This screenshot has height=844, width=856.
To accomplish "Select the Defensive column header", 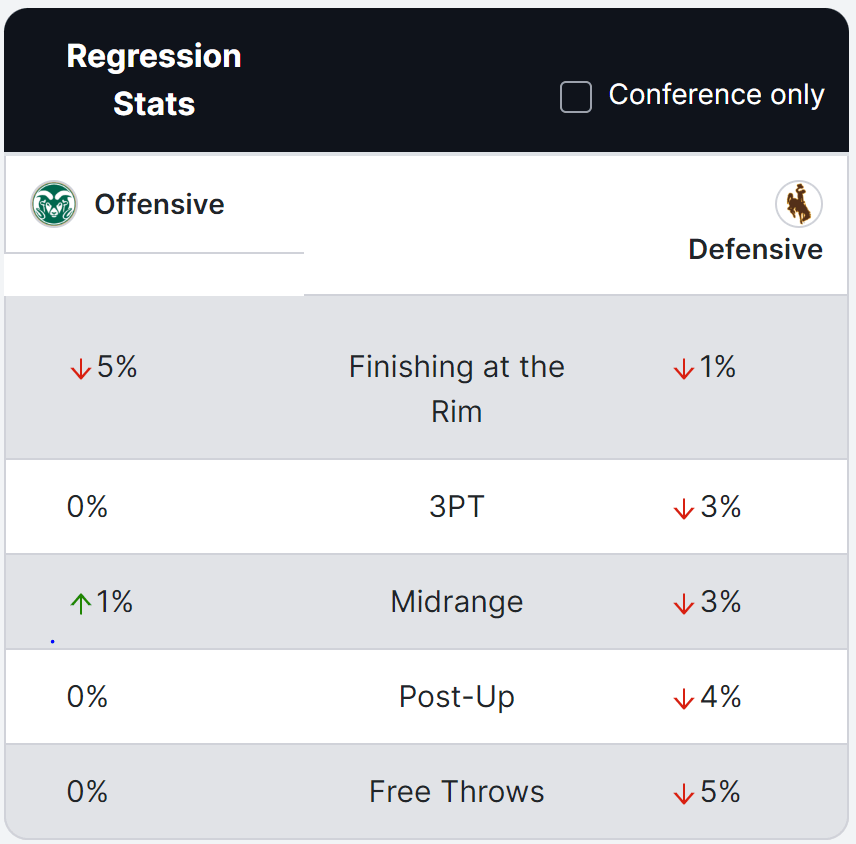I will [x=755, y=249].
